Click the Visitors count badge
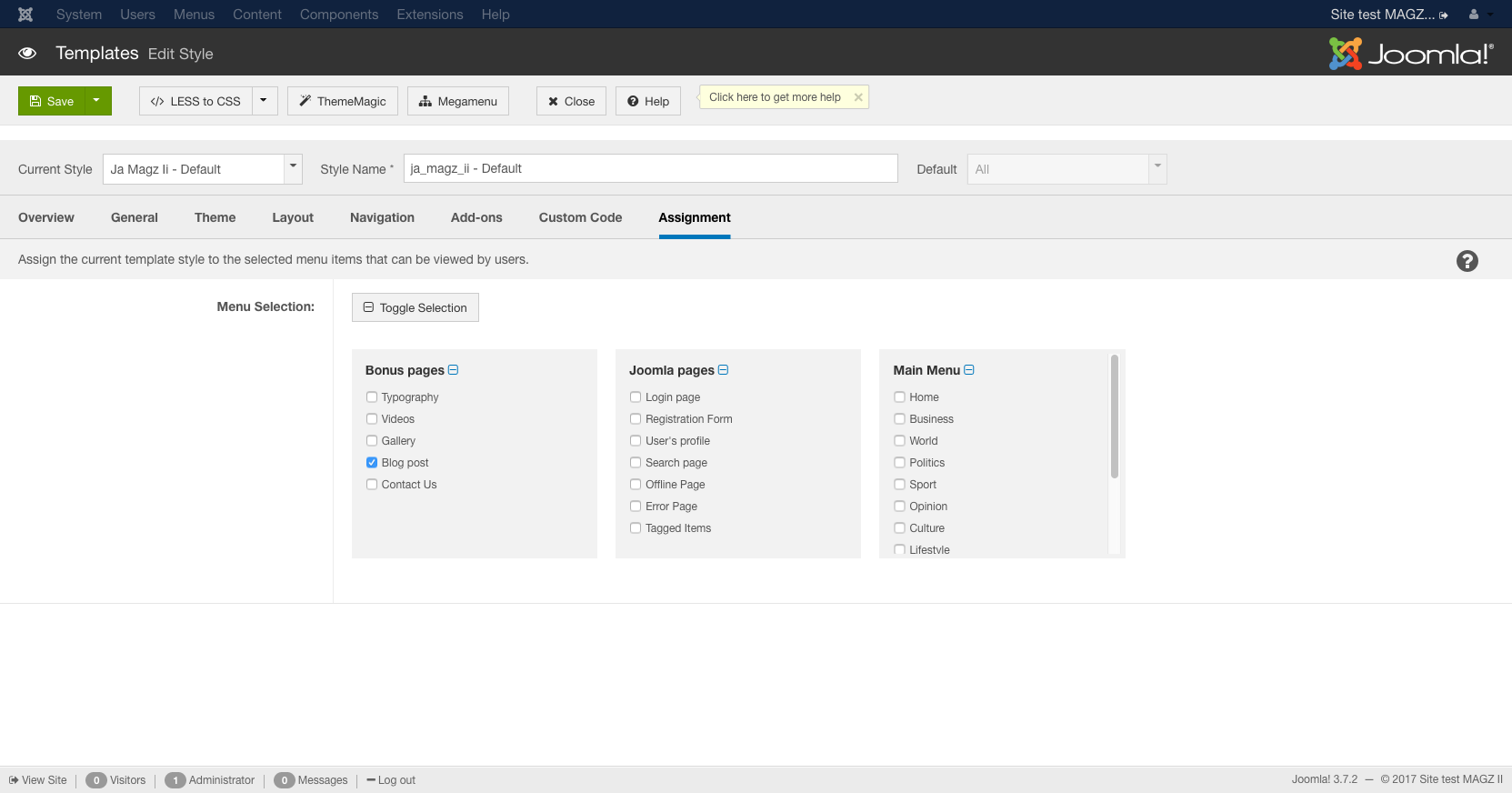Viewport: 1512px width, 793px height. [95, 780]
